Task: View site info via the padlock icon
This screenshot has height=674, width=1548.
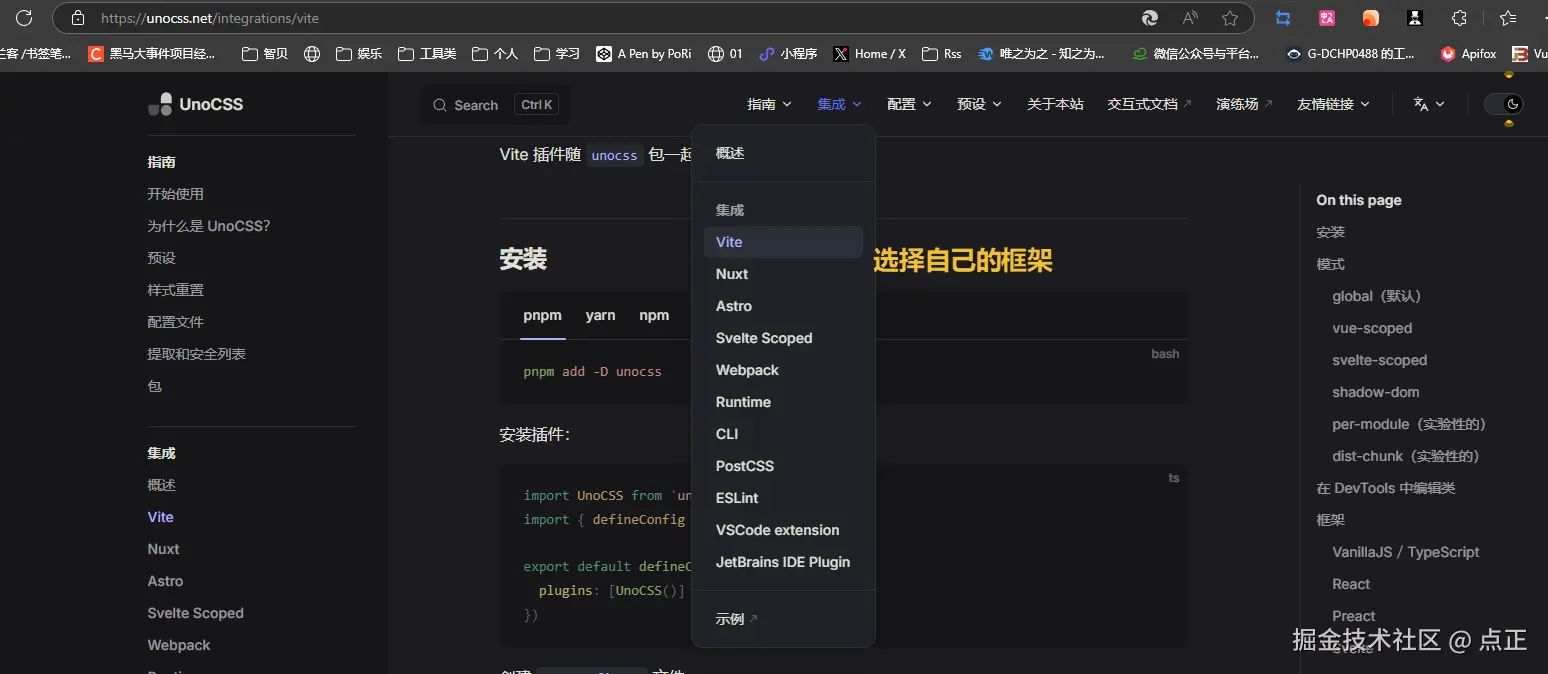Action: [78, 18]
